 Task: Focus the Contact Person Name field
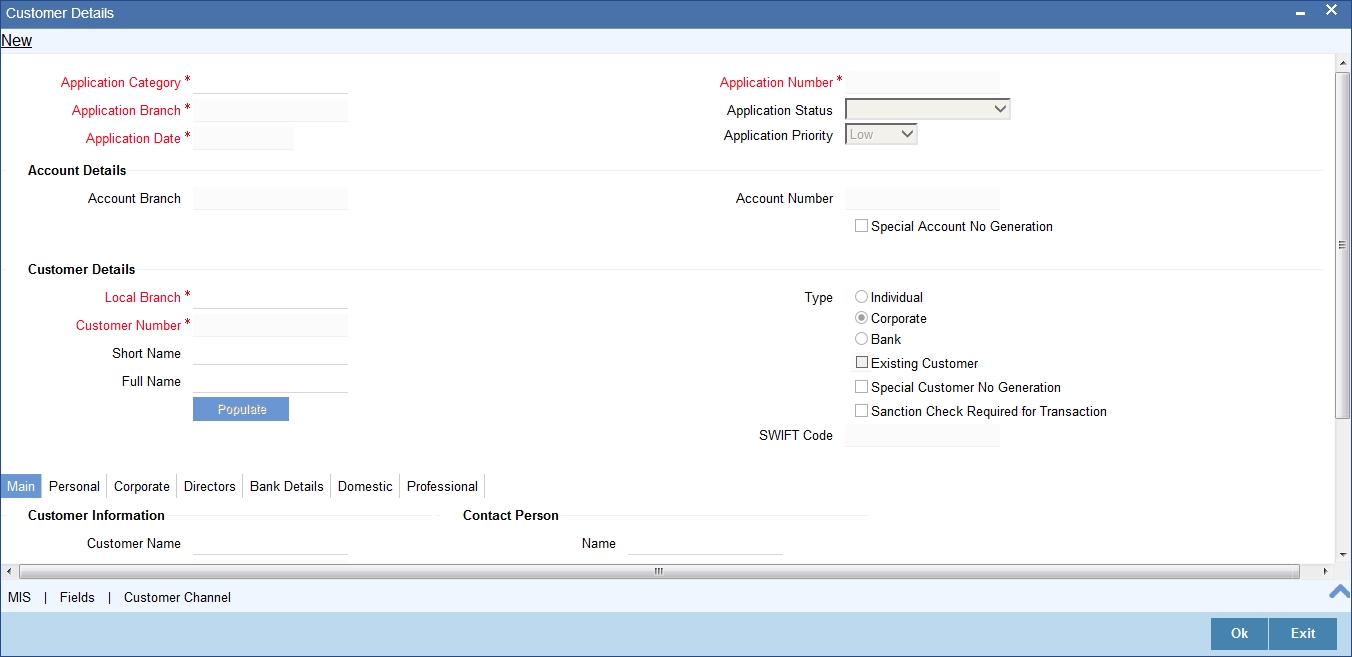705,543
